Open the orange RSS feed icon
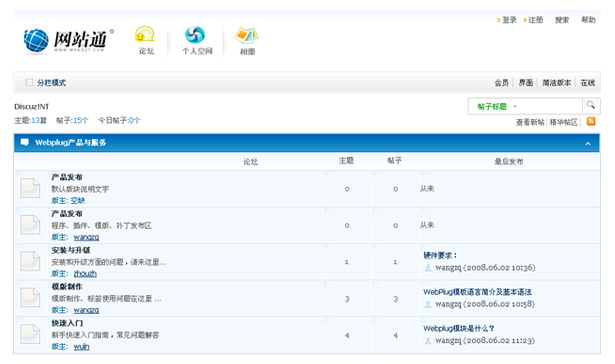The width and height of the screenshot is (615, 364). [x=591, y=122]
